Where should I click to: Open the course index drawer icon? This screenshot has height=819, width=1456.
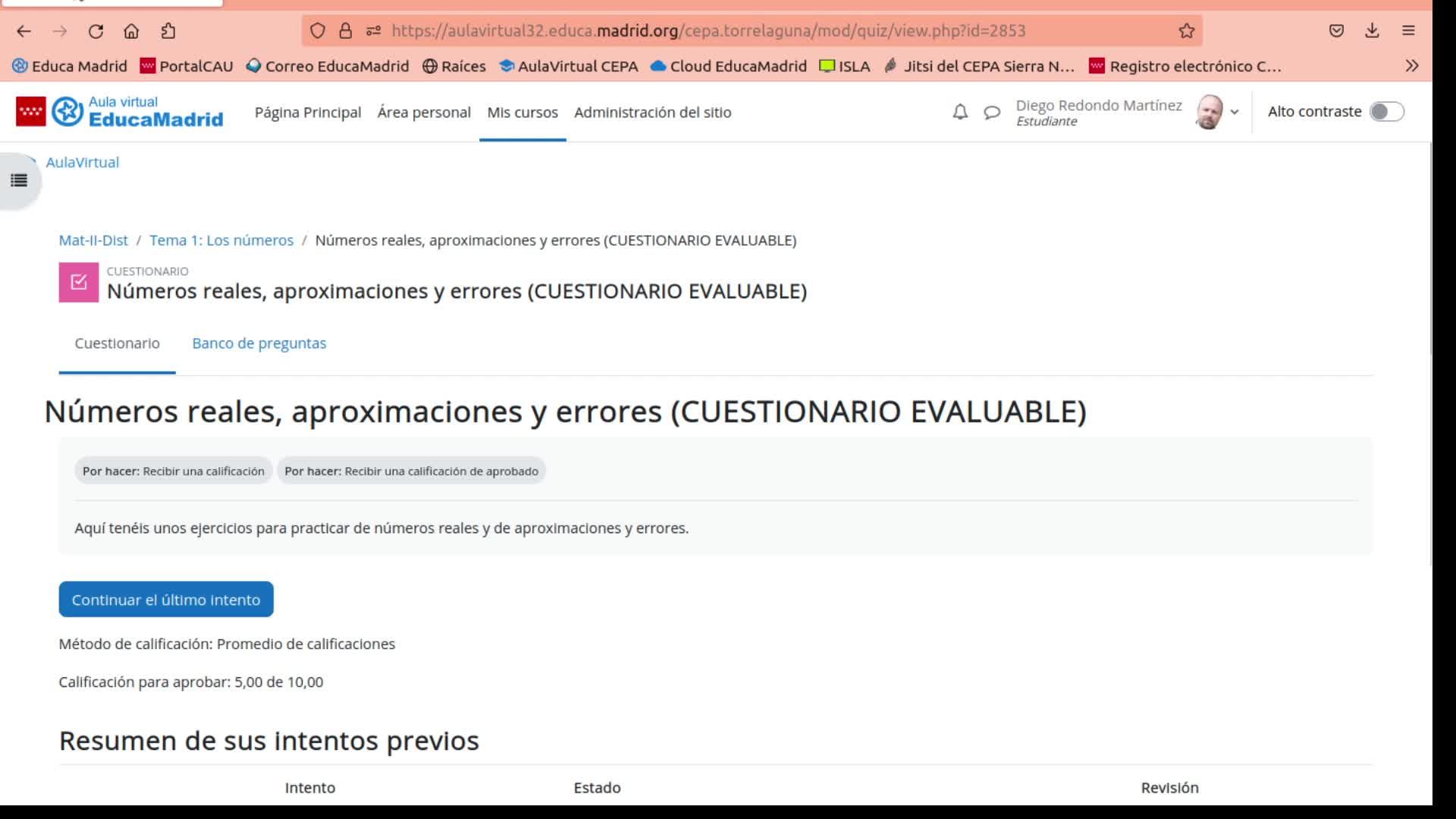pos(19,180)
